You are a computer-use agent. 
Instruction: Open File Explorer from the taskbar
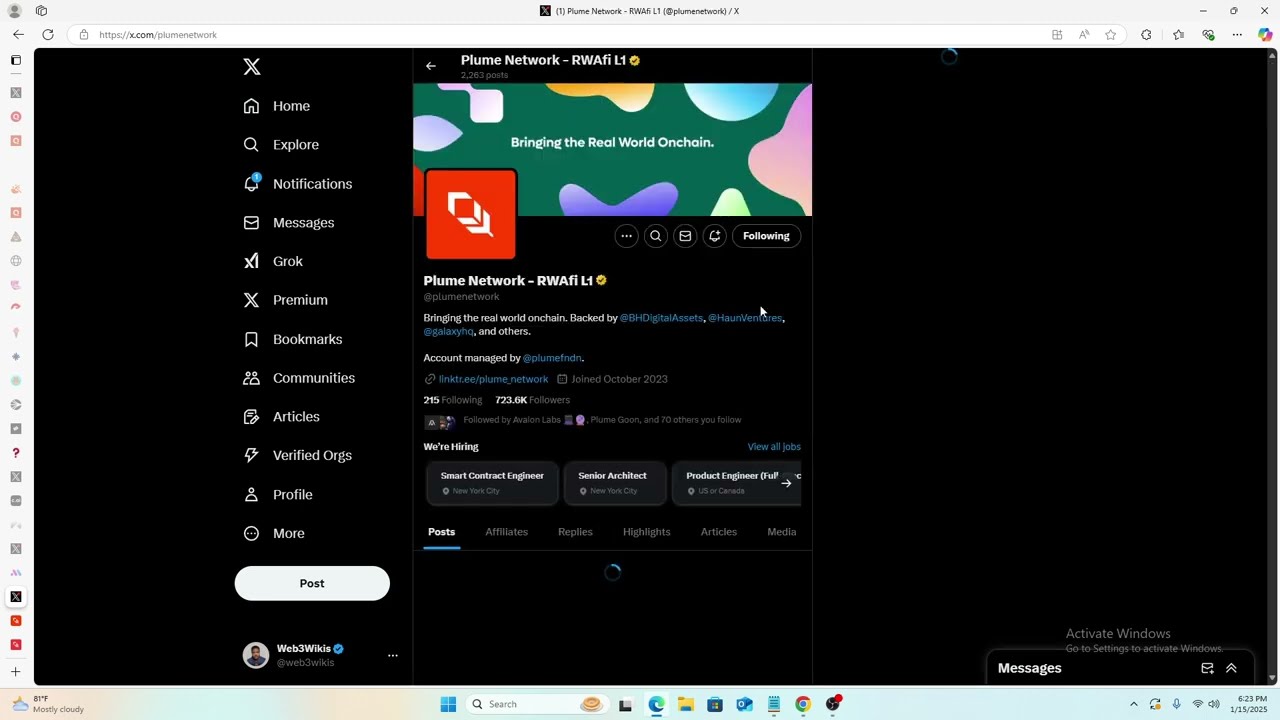(x=685, y=704)
